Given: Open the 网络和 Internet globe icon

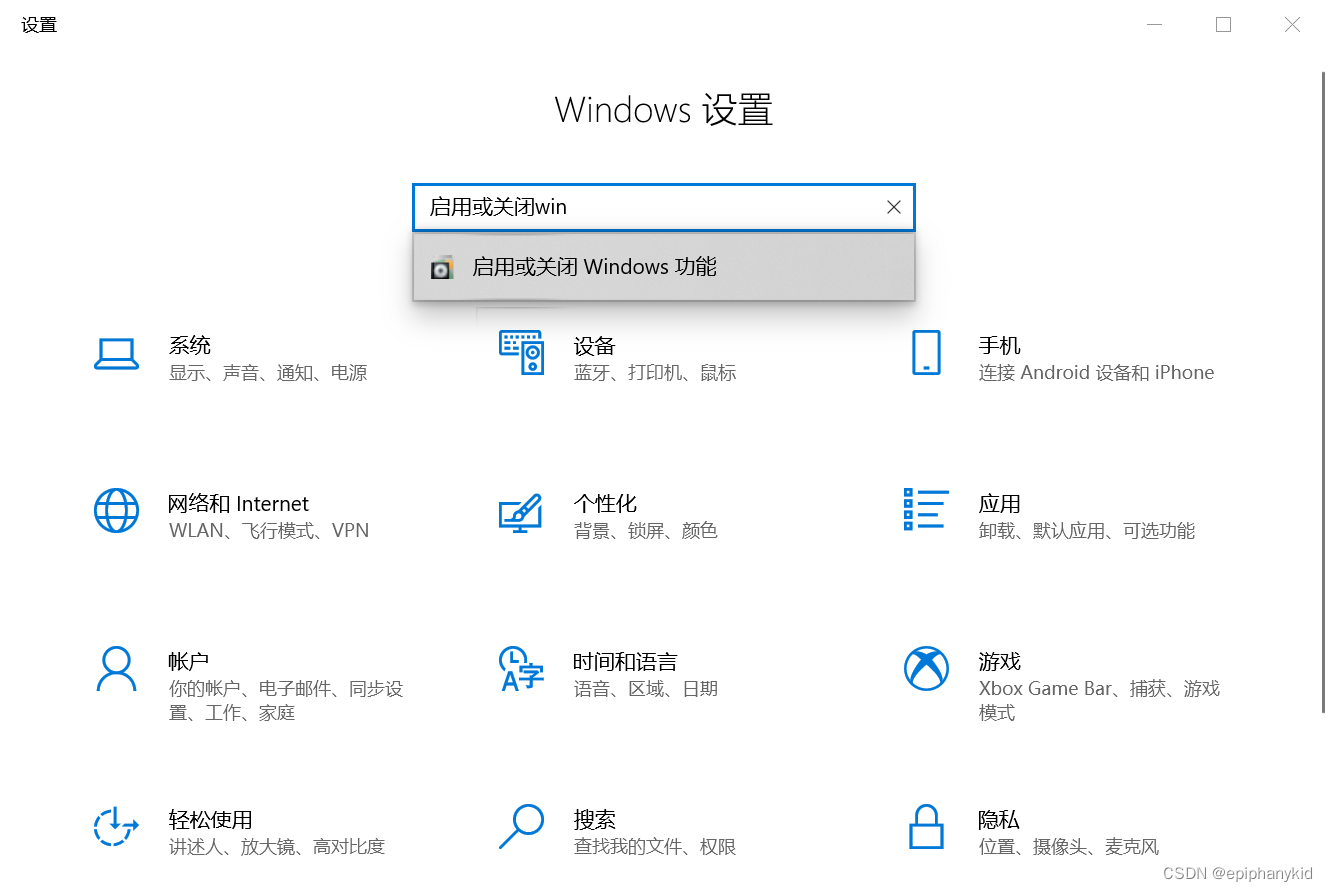Looking at the screenshot, I should click(116, 510).
